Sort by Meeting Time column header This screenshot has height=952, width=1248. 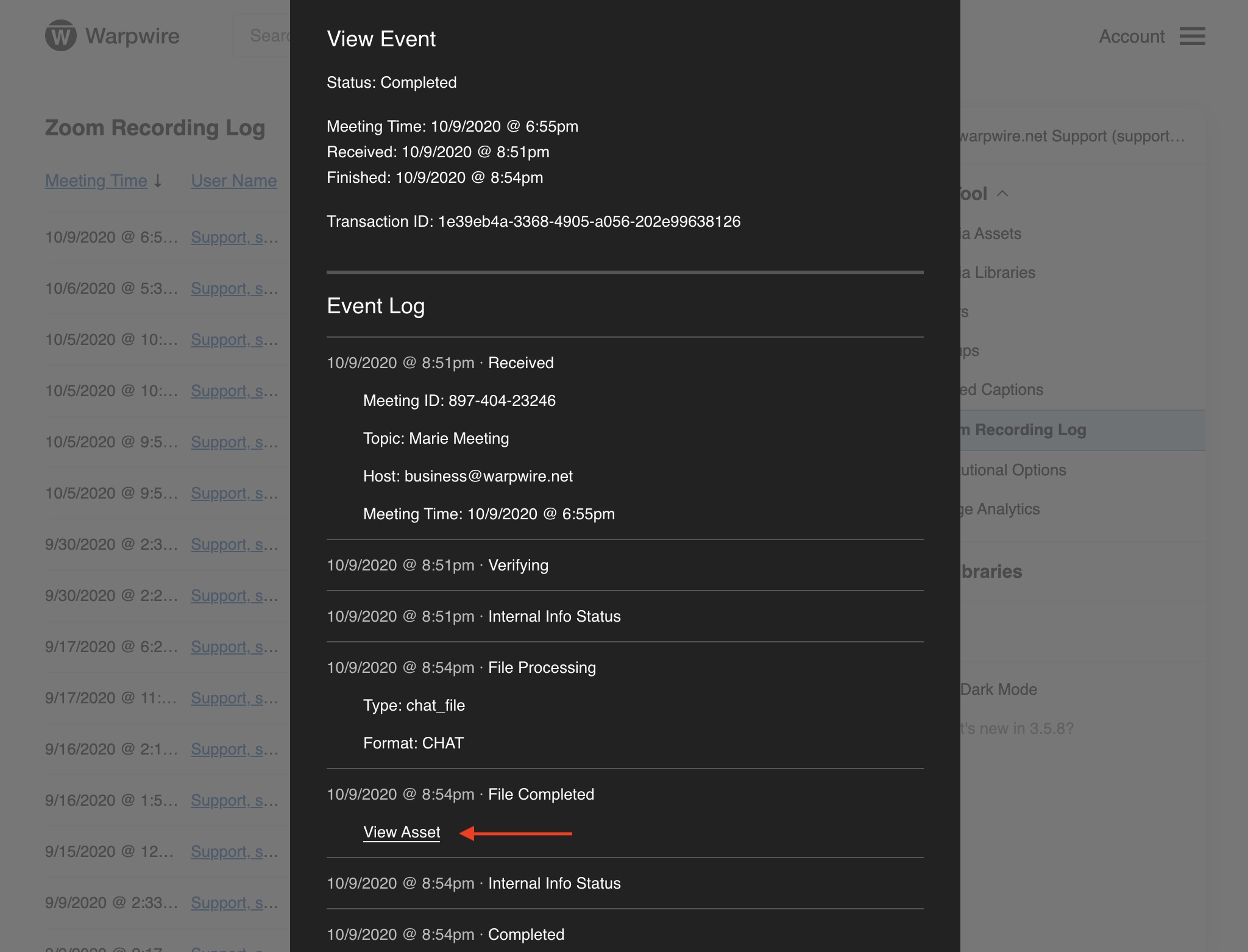(96, 180)
